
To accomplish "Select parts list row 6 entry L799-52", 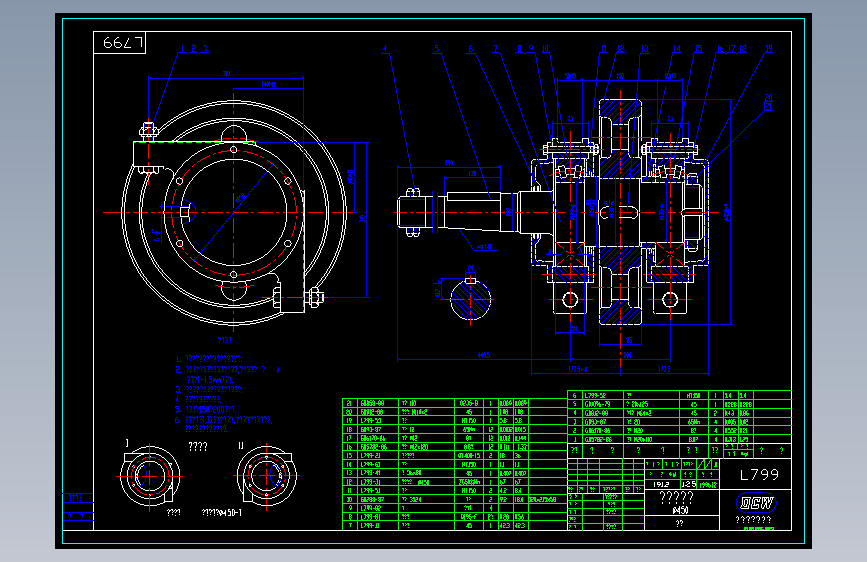I will tap(595, 396).
